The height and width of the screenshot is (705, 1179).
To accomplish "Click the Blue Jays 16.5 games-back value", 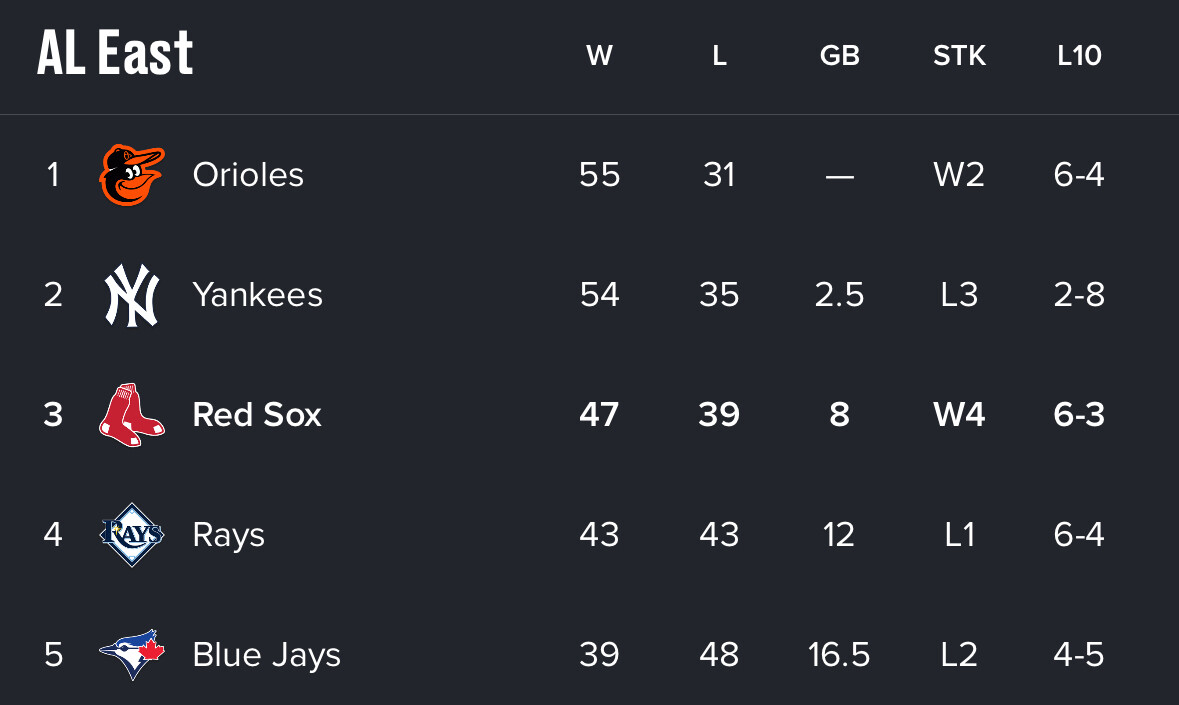I will [839, 655].
